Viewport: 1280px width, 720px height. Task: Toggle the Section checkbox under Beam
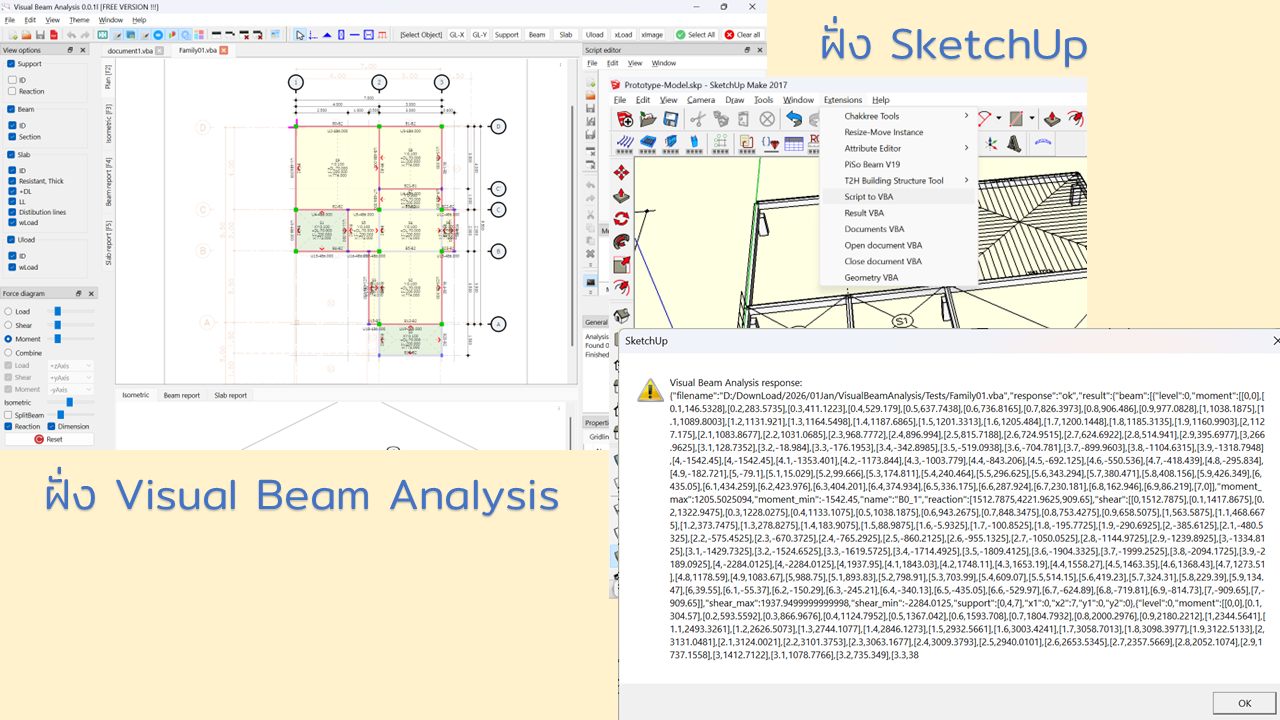click(x=12, y=137)
